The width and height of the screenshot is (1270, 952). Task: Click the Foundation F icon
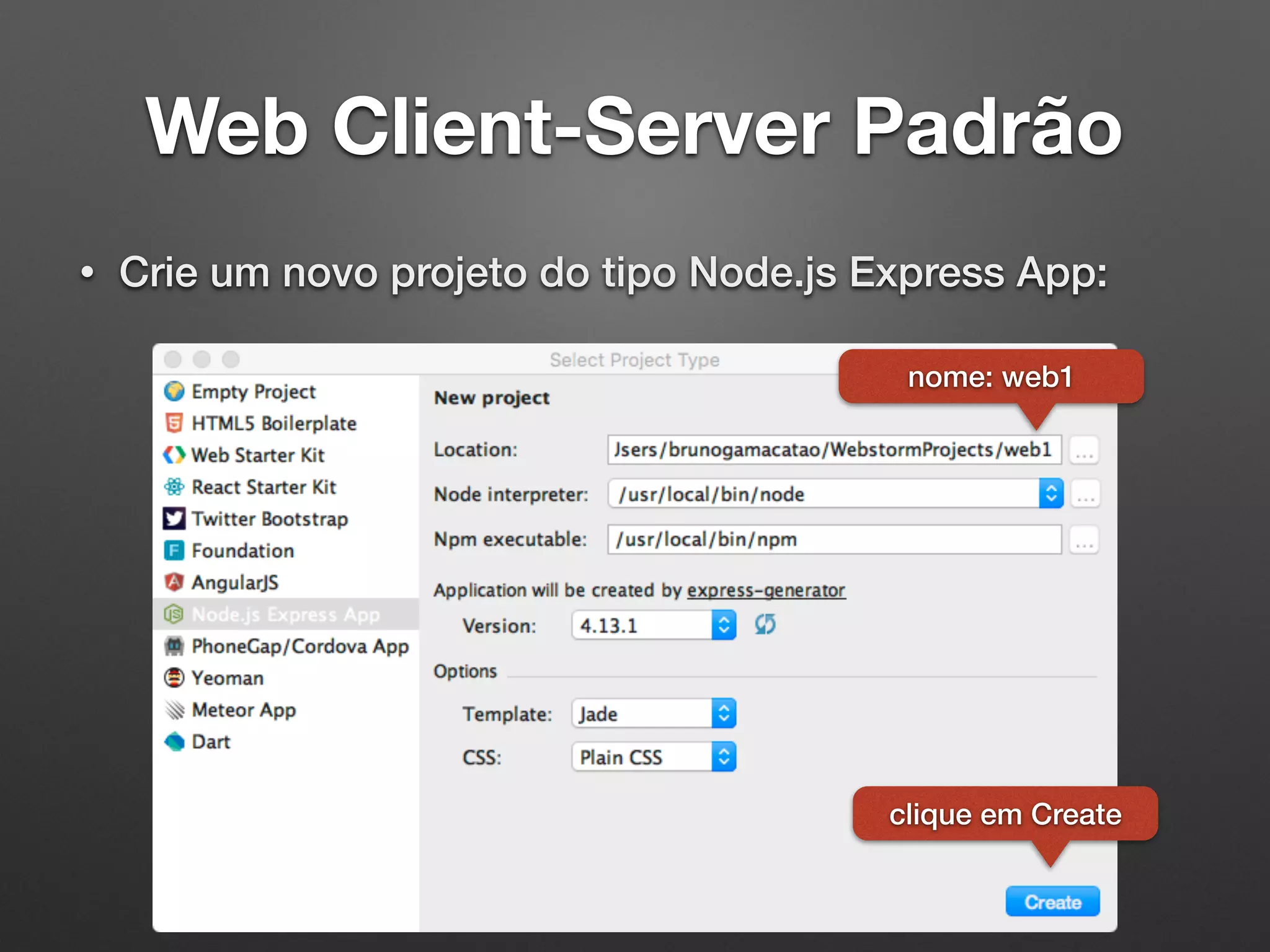pyautogui.click(x=174, y=550)
